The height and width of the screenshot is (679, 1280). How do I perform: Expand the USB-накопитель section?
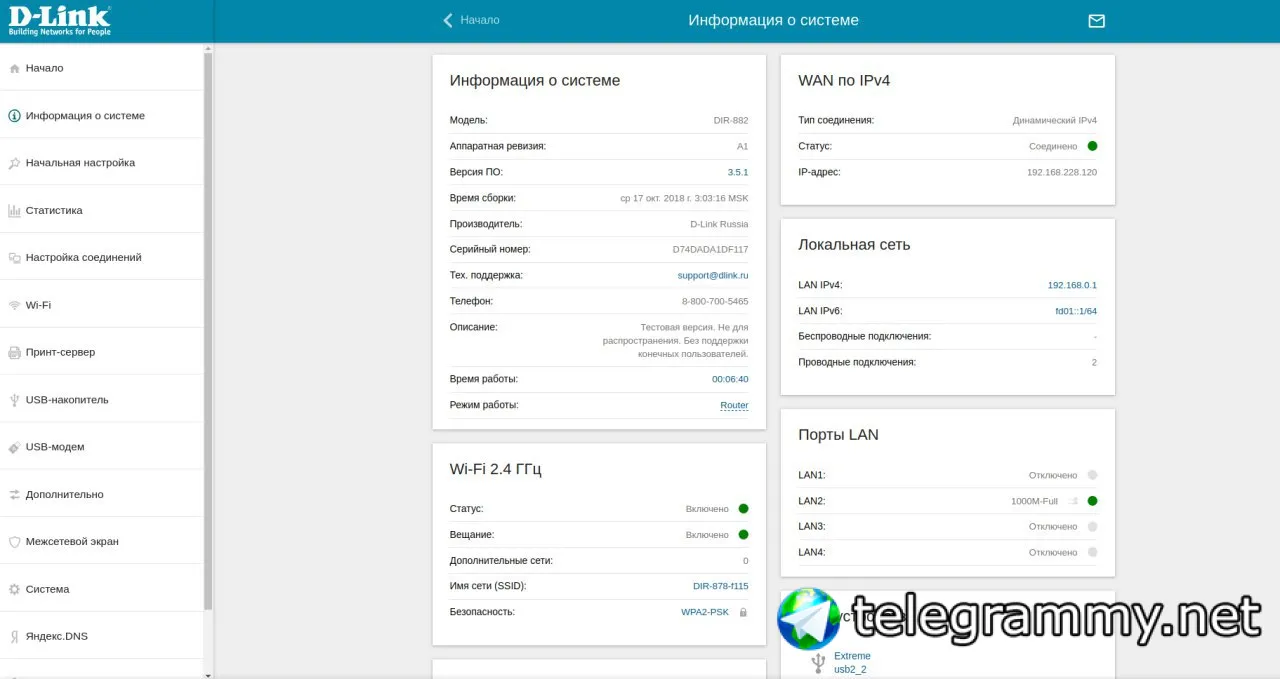click(x=101, y=399)
